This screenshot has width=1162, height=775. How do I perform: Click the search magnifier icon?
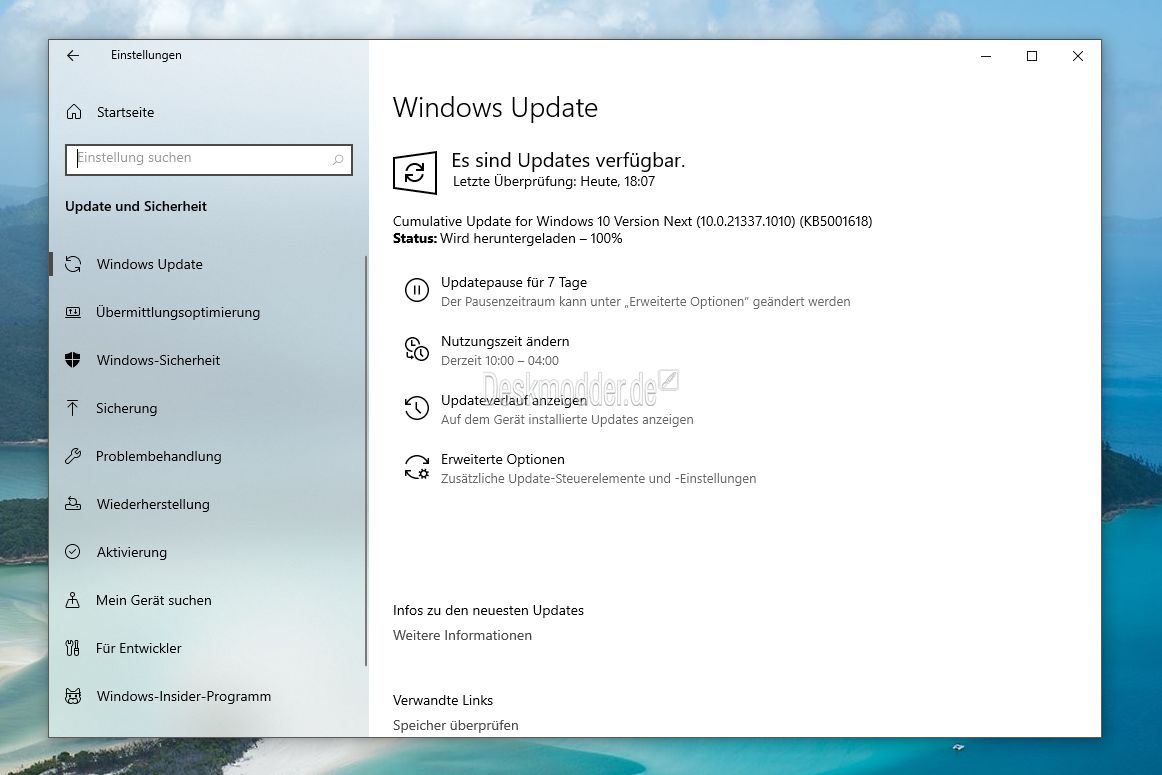pyautogui.click(x=338, y=159)
